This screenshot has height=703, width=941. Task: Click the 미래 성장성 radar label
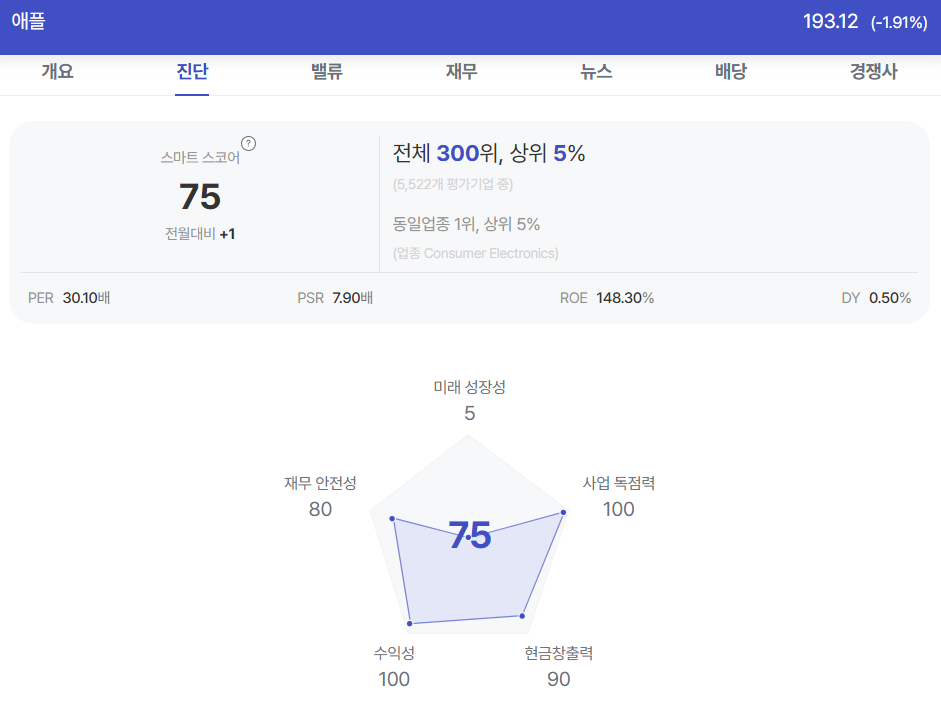469,387
